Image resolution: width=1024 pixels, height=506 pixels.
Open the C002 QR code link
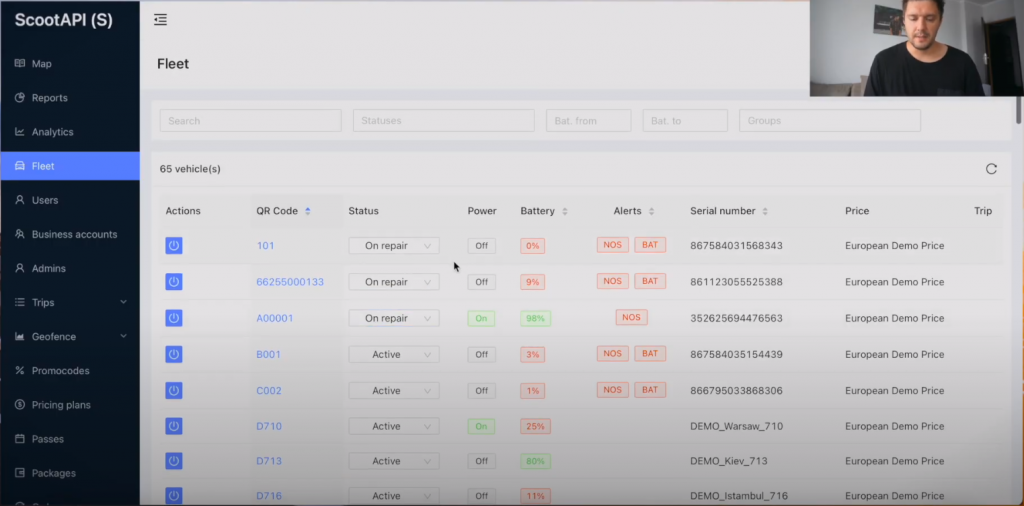[x=269, y=390]
